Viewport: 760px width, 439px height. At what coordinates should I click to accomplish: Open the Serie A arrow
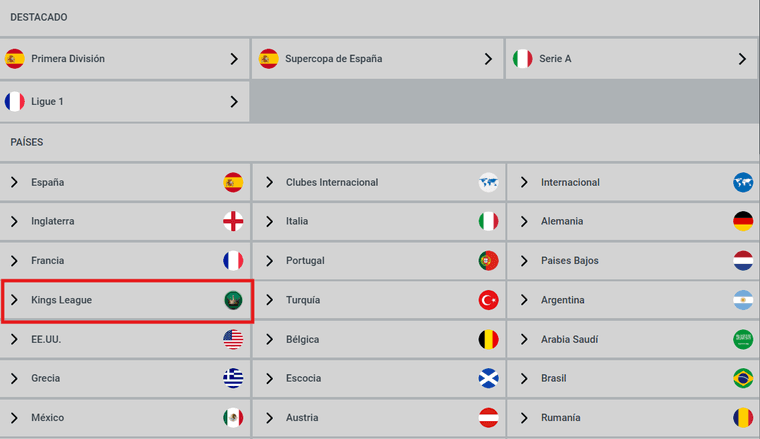(x=742, y=59)
